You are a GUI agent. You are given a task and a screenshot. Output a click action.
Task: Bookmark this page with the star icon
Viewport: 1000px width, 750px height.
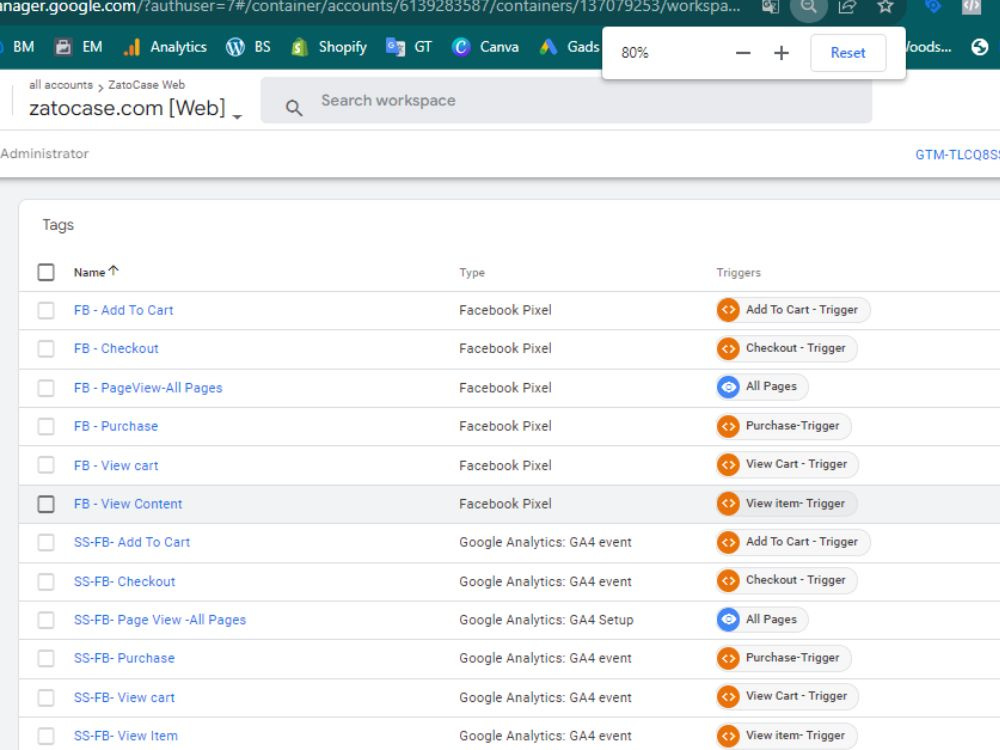click(884, 8)
